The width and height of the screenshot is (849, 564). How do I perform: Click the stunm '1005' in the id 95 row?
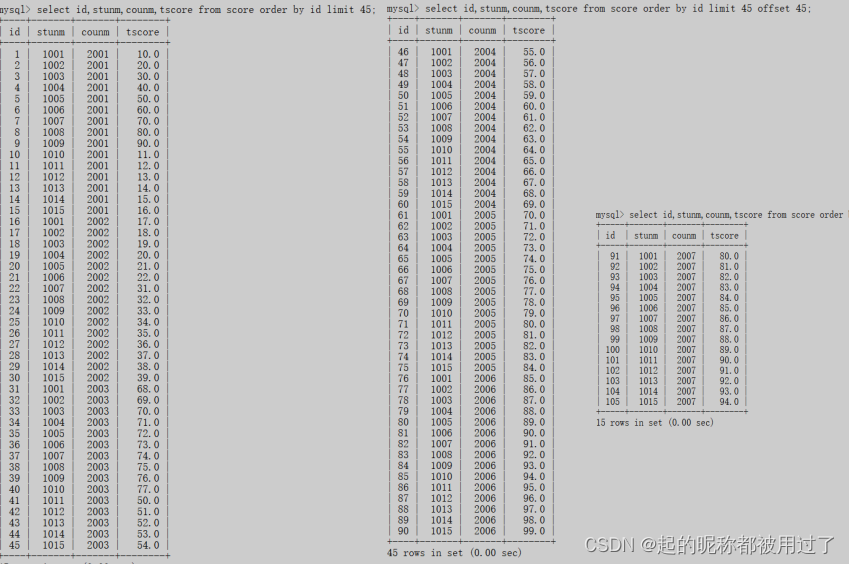click(648, 298)
